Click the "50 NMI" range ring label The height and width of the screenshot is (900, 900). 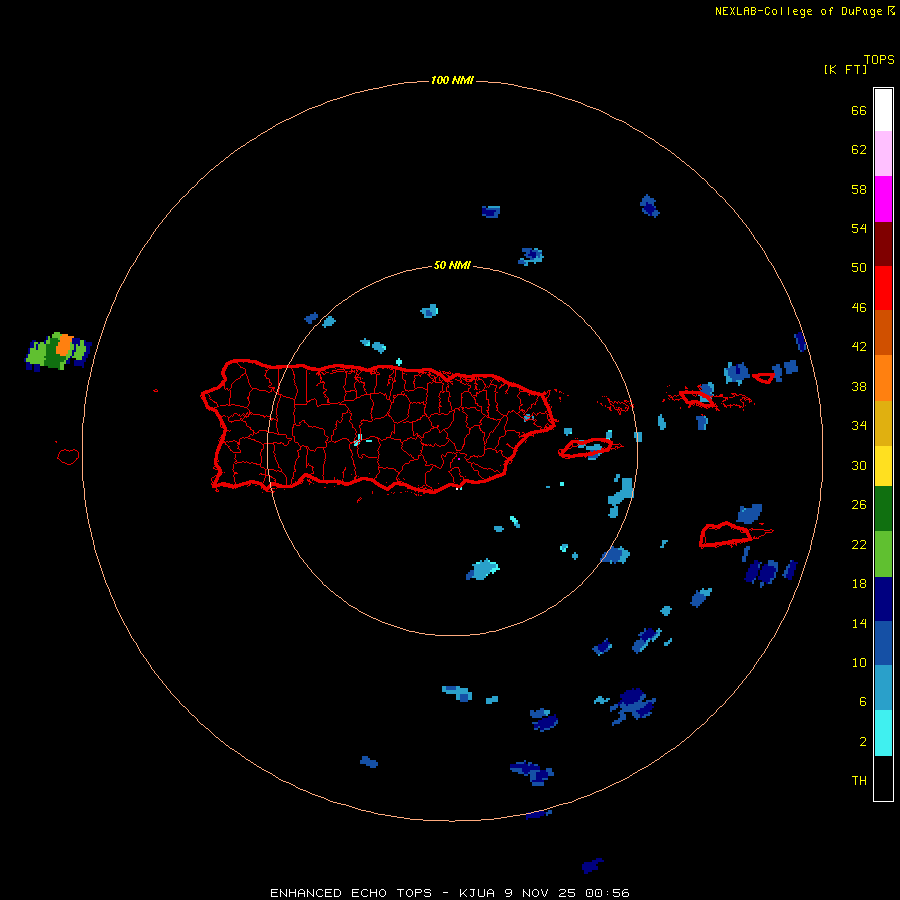452,265
